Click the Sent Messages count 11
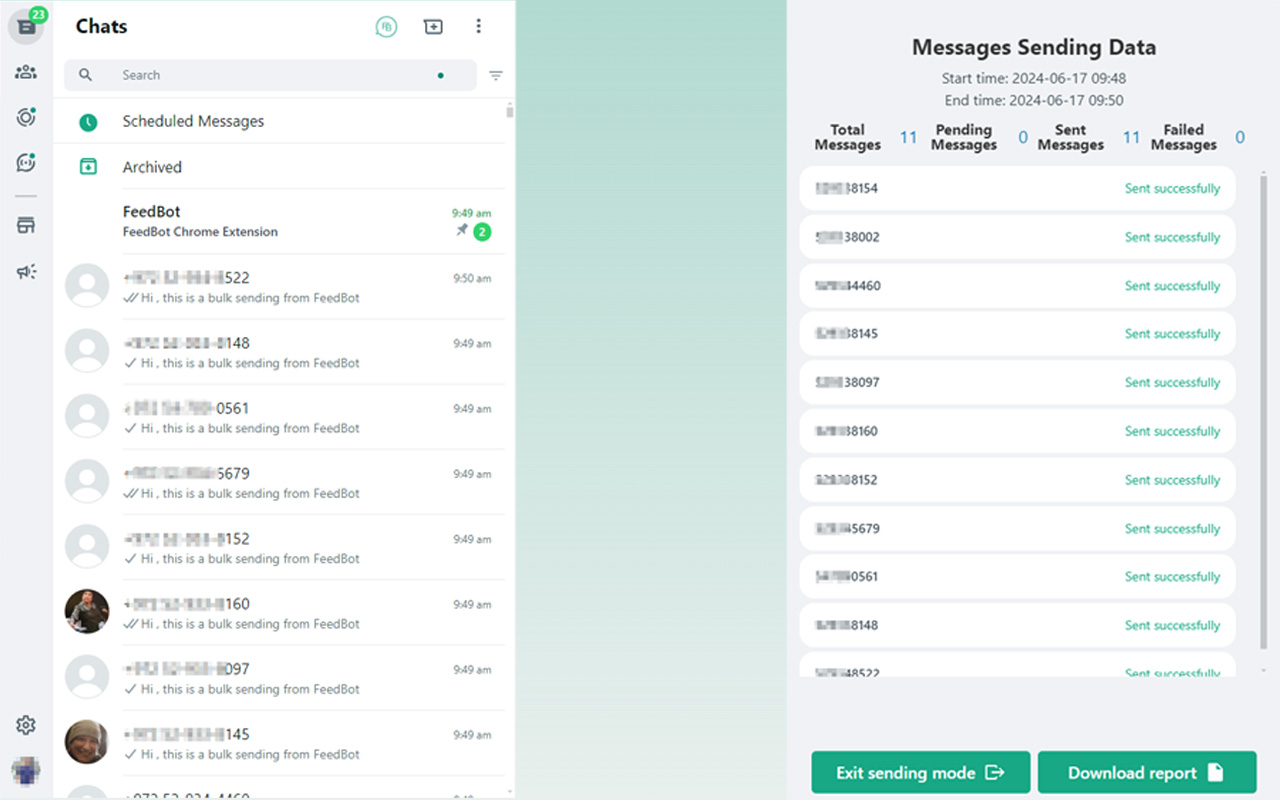This screenshot has width=1280, height=800. click(1131, 138)
